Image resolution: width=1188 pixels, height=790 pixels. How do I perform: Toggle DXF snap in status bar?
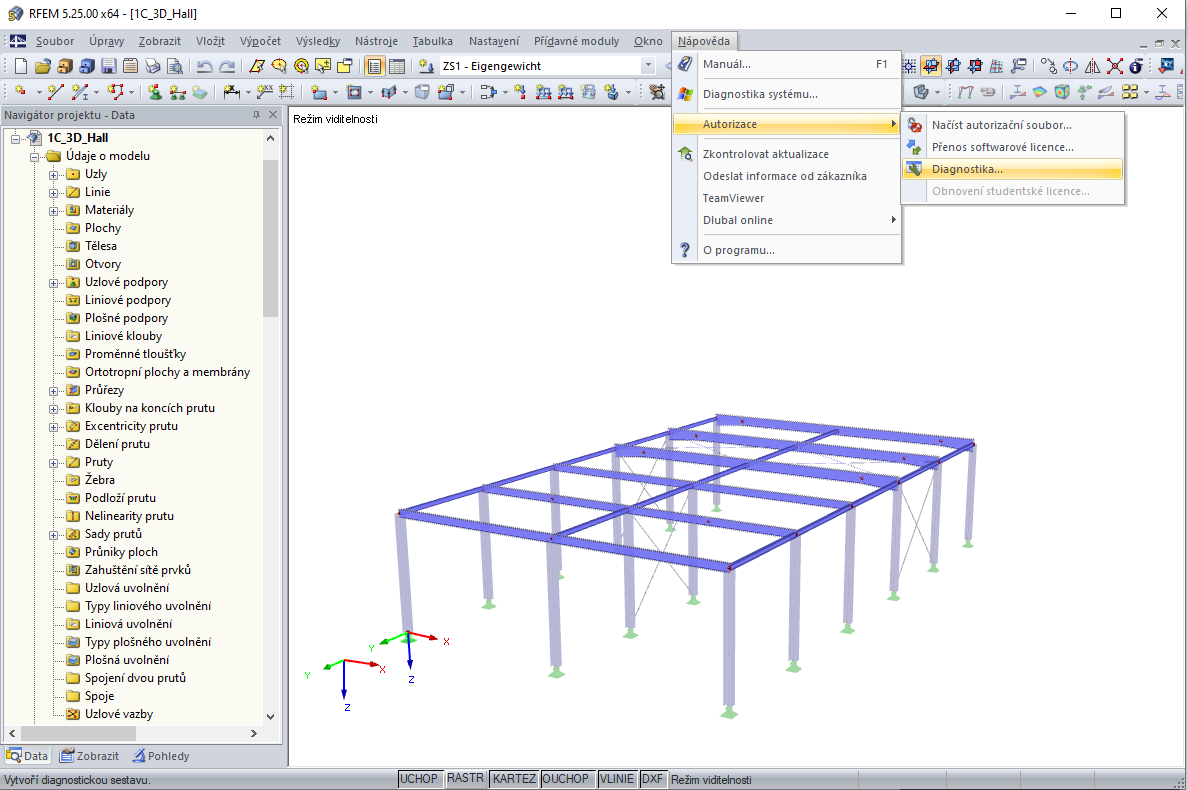click(x=652, y=779)
